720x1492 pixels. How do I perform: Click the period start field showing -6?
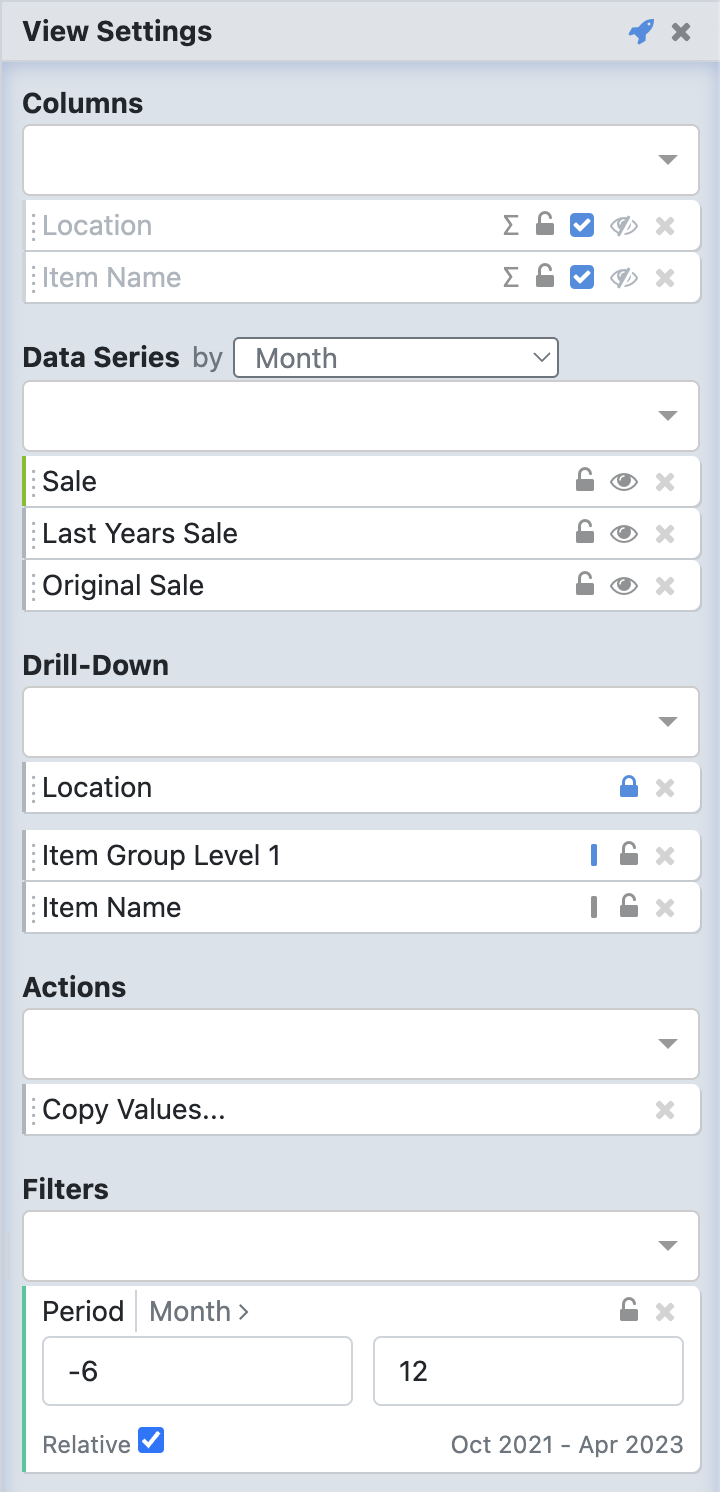click(197, 1371)
